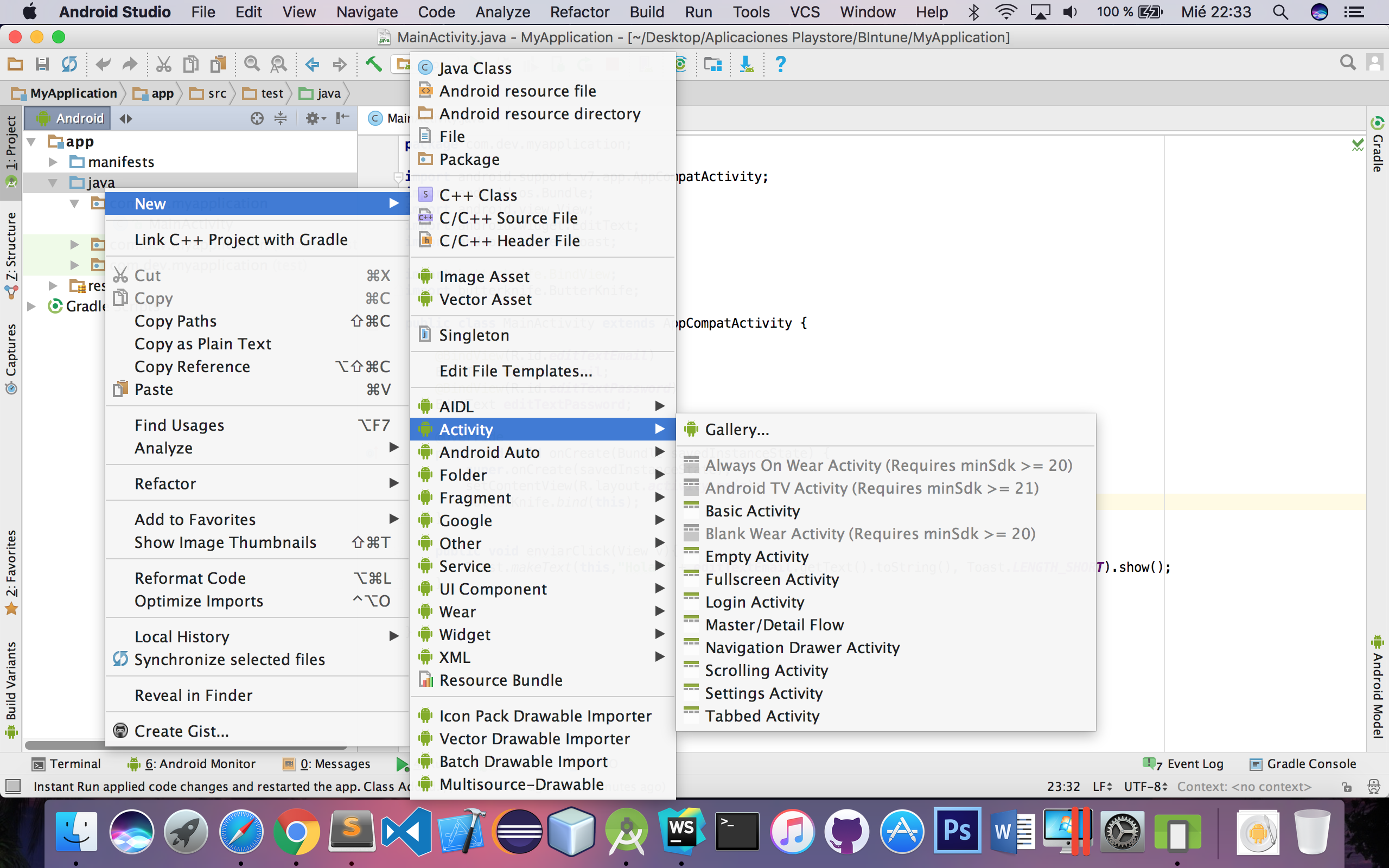Toggle the lock read-only icon in status bar
This screenshot has height=868, width=1389.
1347,787
